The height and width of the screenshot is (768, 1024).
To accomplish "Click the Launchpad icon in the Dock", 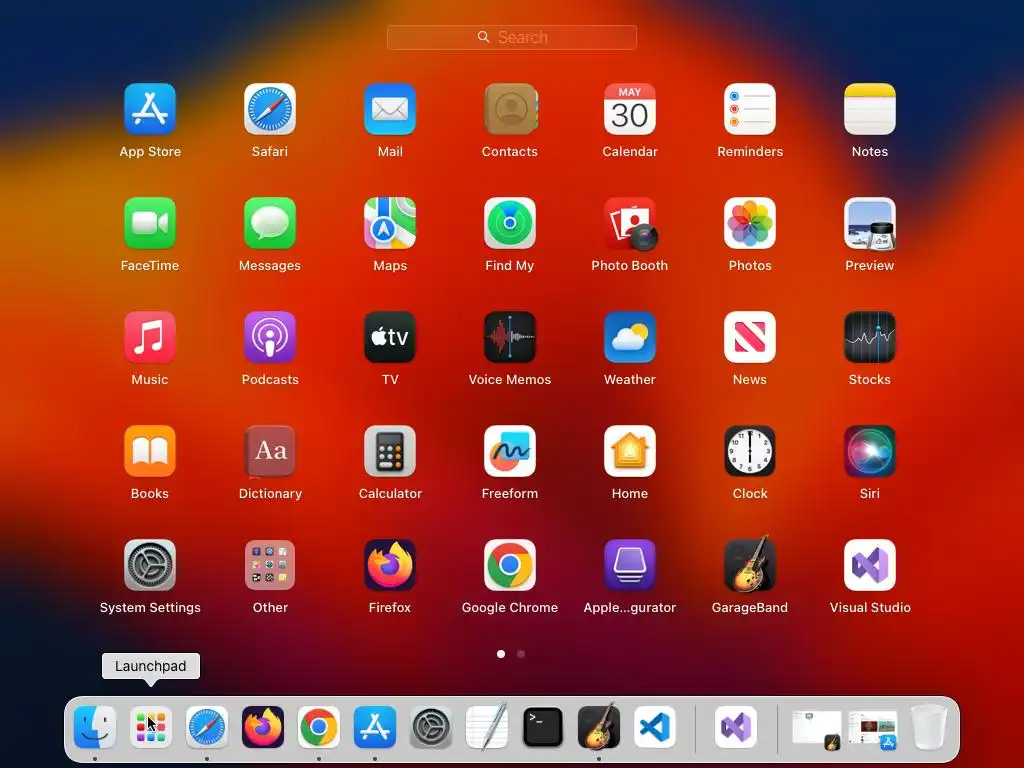I will (x=151, y=727).
